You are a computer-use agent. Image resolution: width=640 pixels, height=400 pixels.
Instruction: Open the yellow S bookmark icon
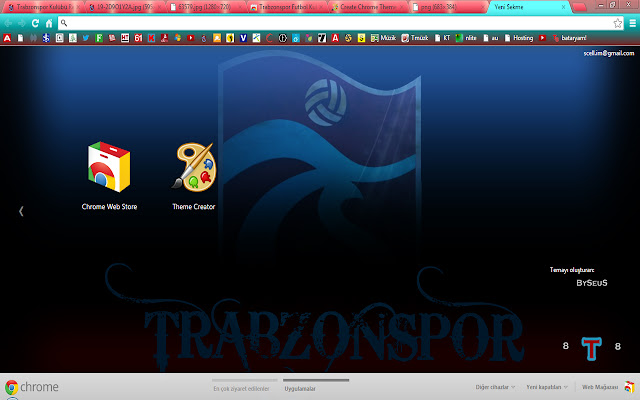pyautogui.click(x=361, y=38)
